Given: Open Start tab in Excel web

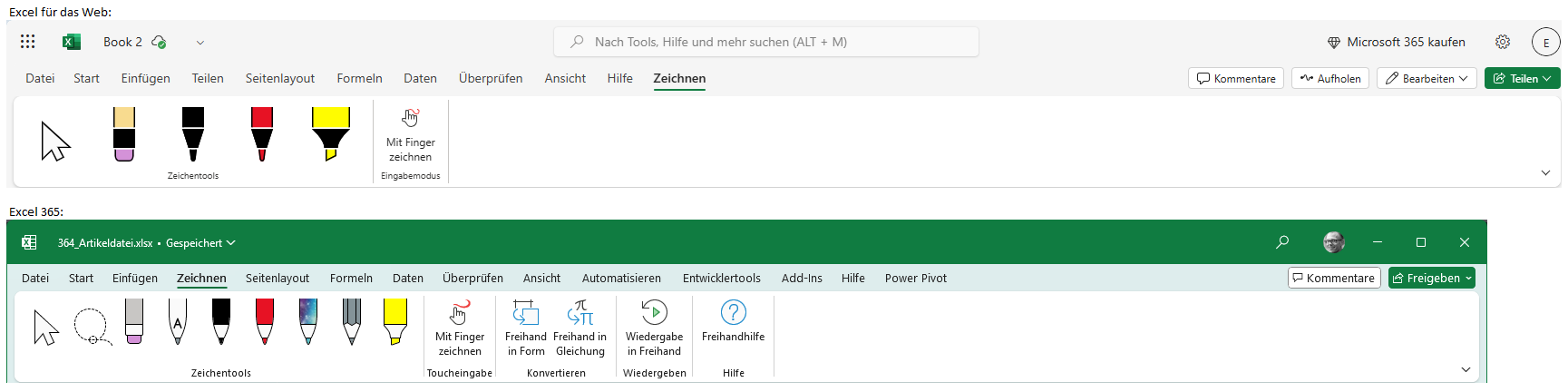Looking at the screenshot, I should click(87, 78).
